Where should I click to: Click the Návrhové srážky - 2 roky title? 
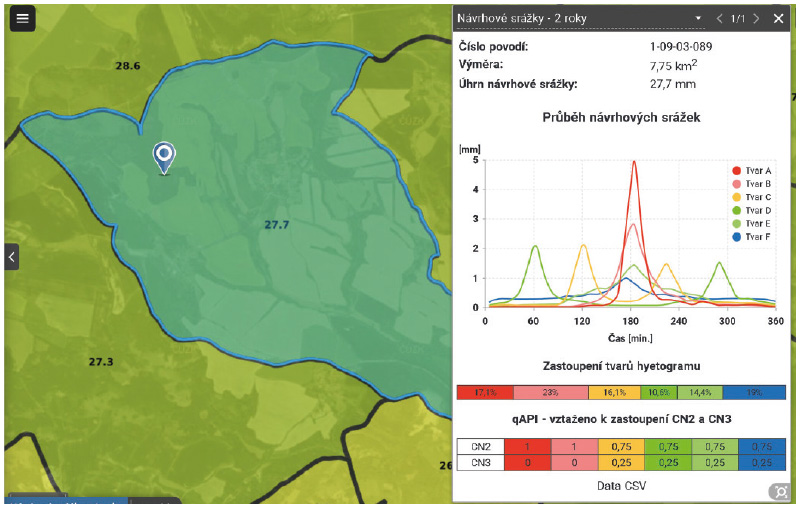[x=521, y=19]
